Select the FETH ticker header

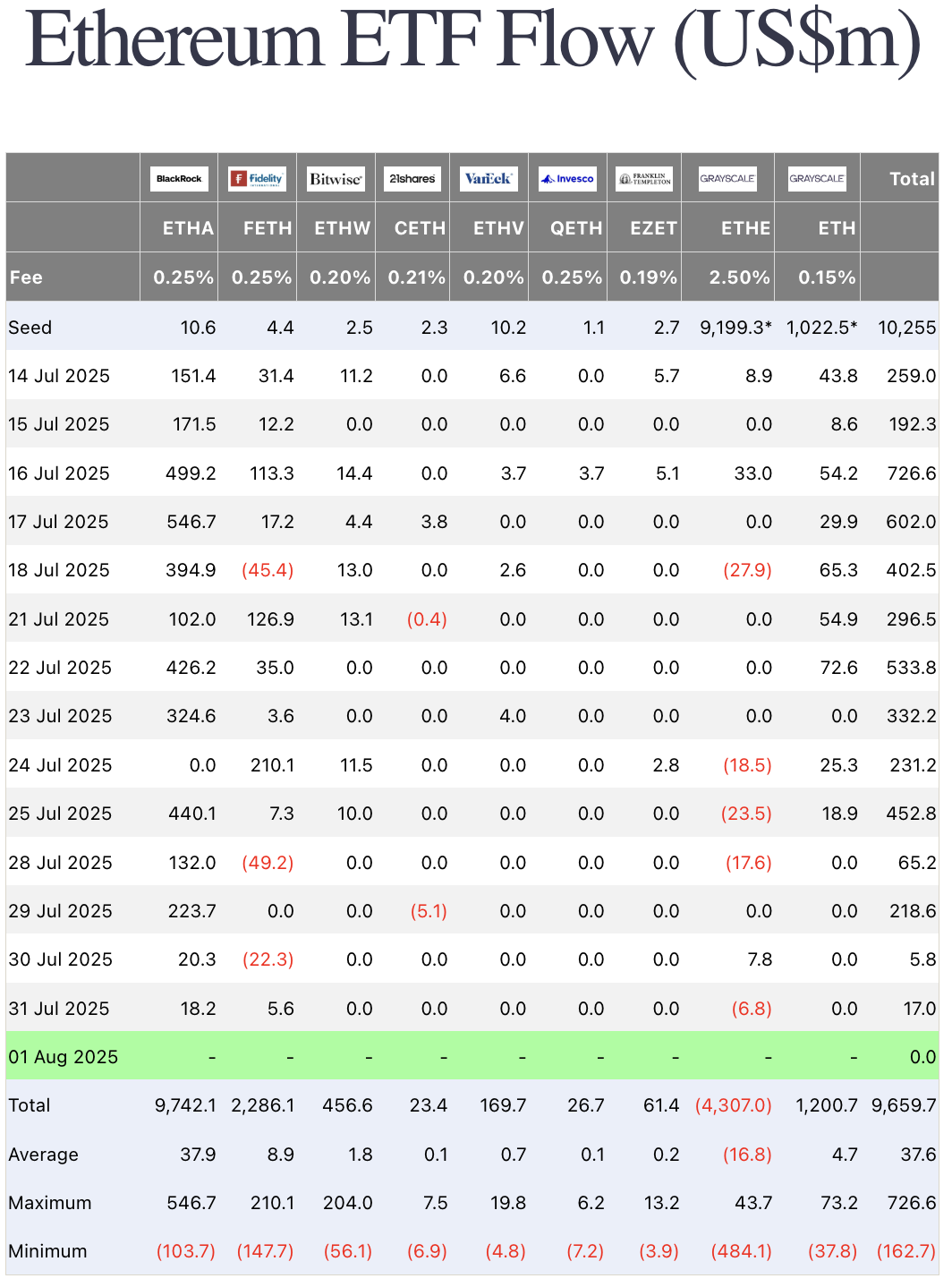pos(268,228)
